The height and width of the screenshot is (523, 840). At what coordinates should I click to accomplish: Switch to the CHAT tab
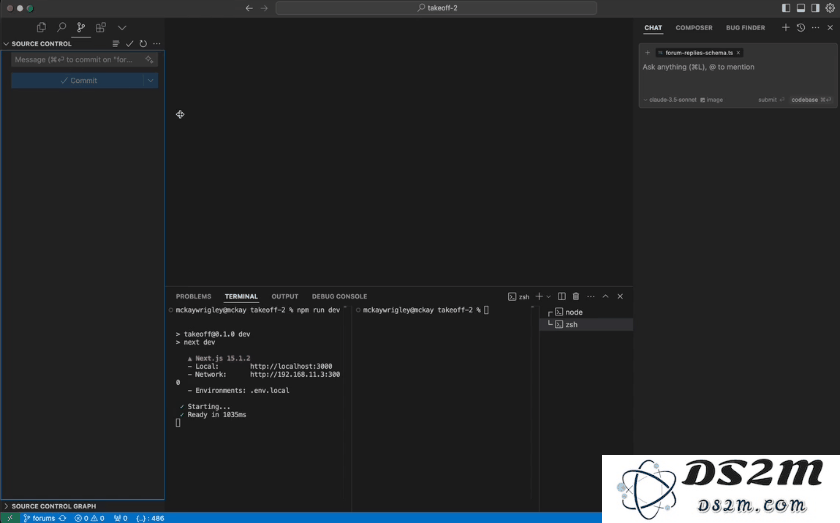[x=653, y=28]
